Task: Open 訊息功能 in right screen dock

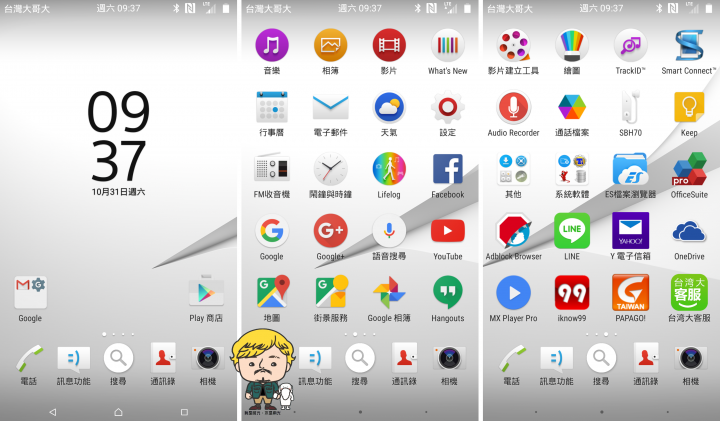Action: point(557,359)
